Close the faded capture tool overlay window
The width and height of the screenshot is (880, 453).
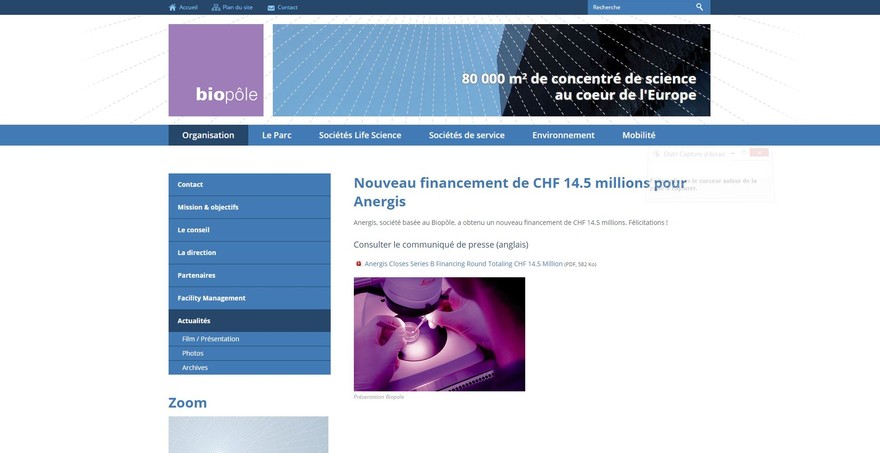[x=759, y=153]
